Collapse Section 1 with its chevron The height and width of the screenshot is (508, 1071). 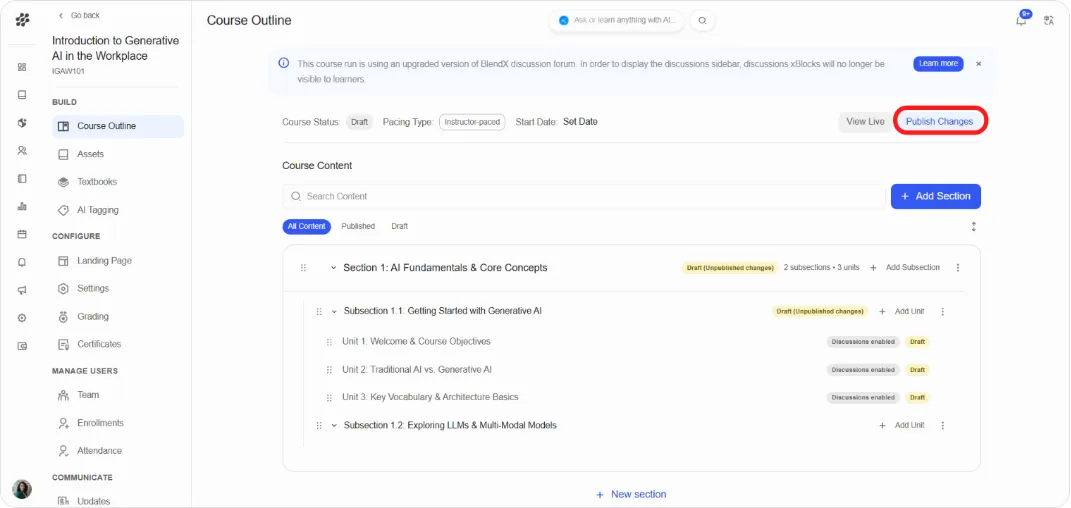point(334,268)
